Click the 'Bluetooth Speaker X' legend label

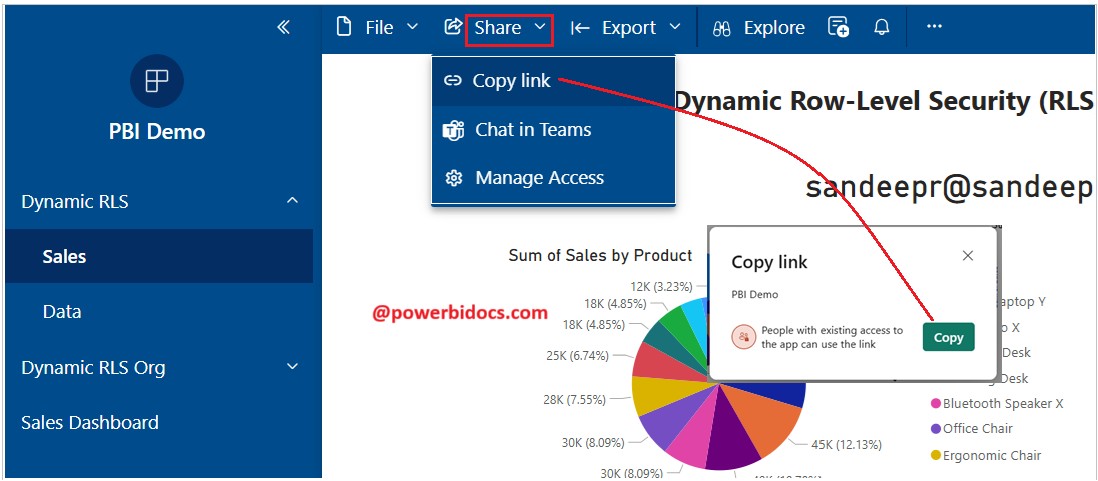[1003, 404]
